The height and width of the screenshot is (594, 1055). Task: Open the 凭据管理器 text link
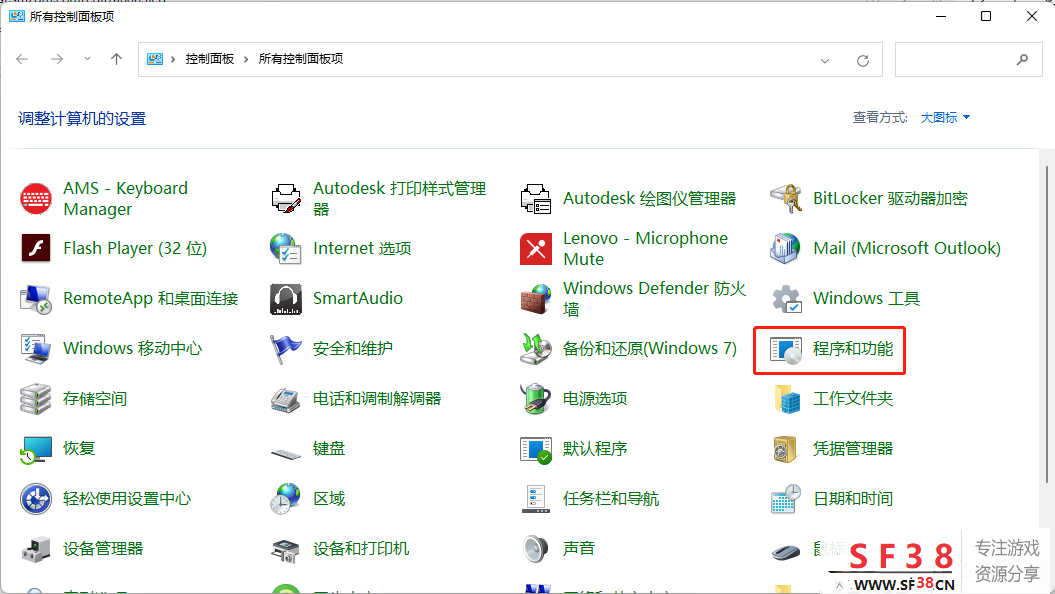pyautogui.click(x=853, y=449)
